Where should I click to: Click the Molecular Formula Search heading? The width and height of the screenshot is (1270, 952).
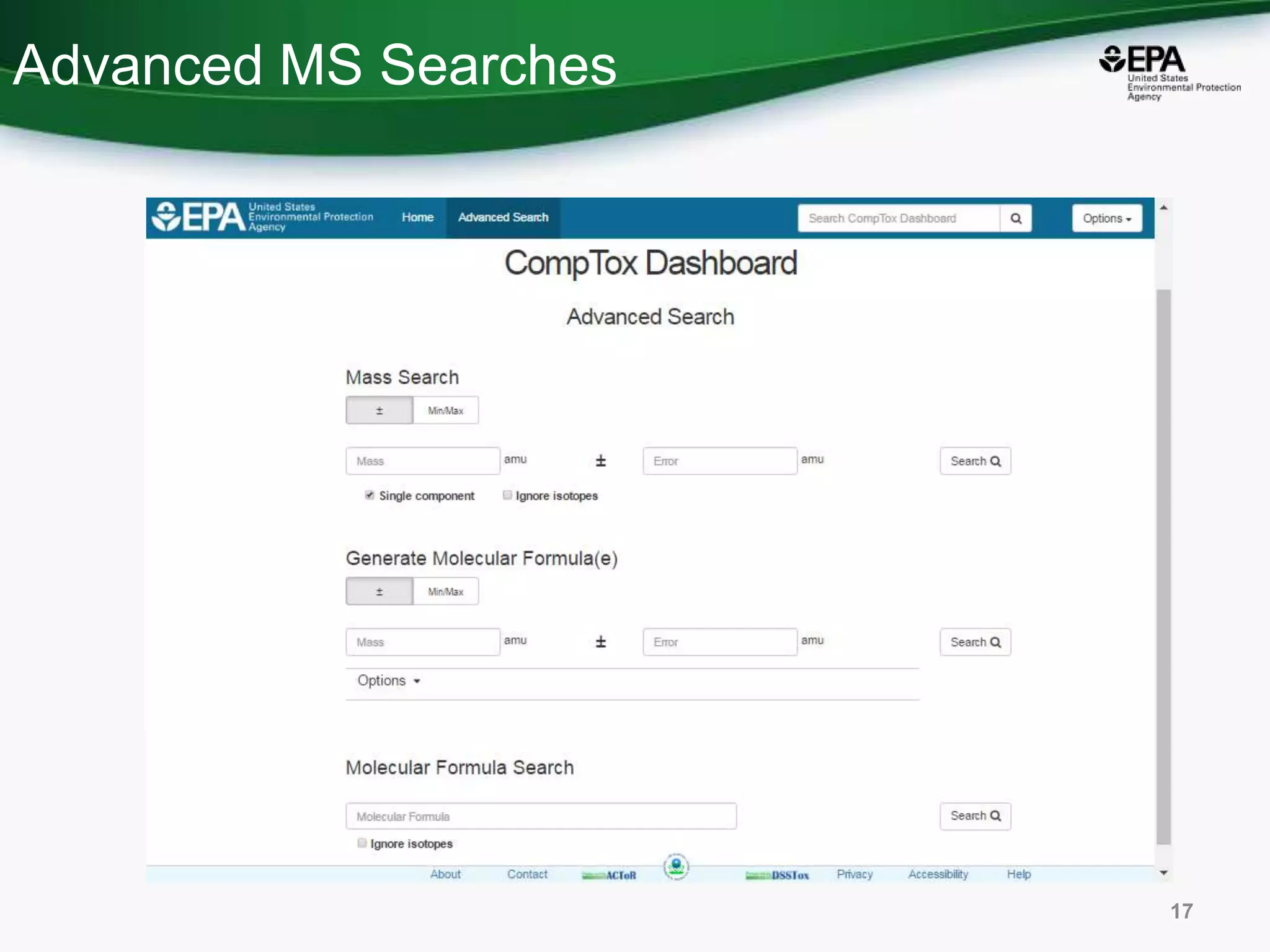[460, 767]
